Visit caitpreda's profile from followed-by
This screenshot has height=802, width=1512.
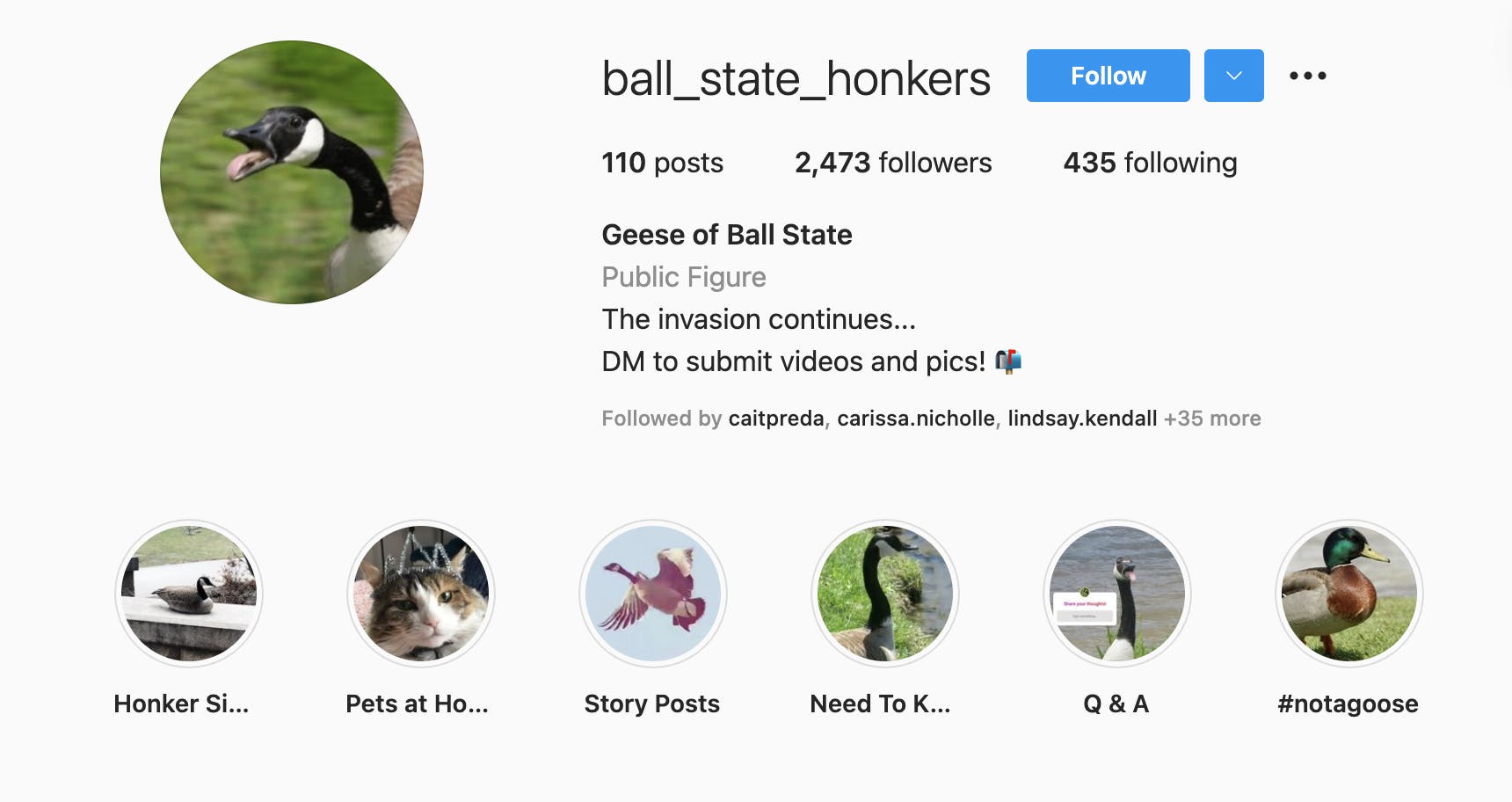click(x=776, y=419)
